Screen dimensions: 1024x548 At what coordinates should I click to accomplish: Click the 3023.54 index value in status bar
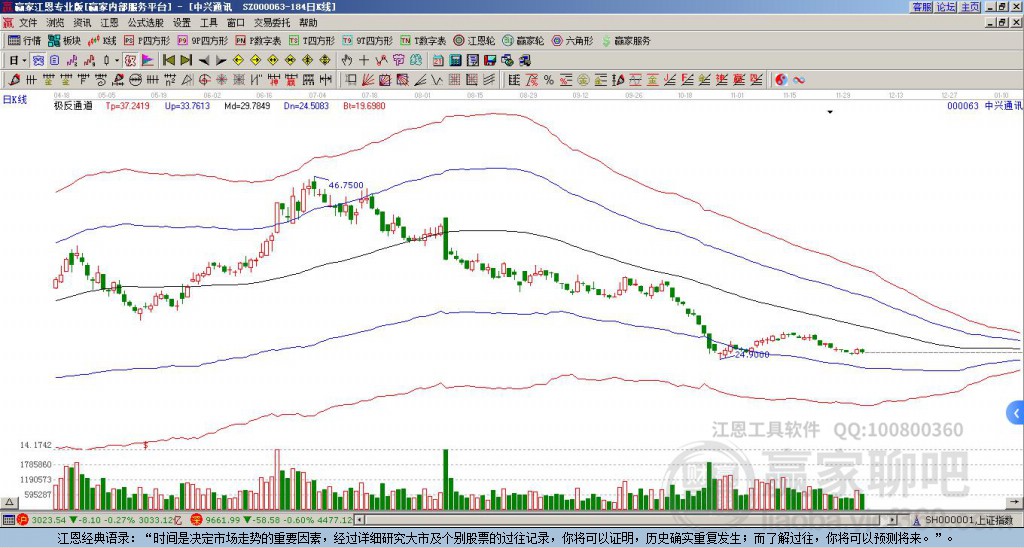click(49, 520)
